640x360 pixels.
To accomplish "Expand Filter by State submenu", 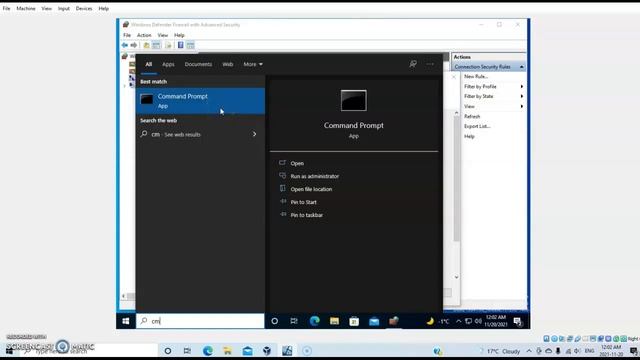I will coord(493,96).
